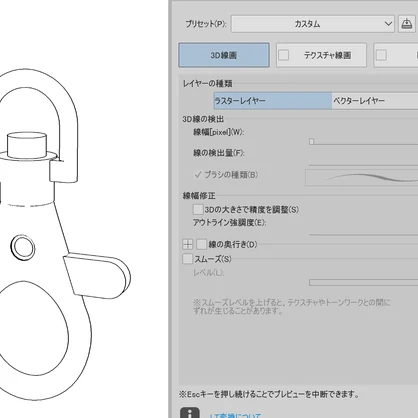Click the save preset icon next to dropdown

tap(406, 24)
